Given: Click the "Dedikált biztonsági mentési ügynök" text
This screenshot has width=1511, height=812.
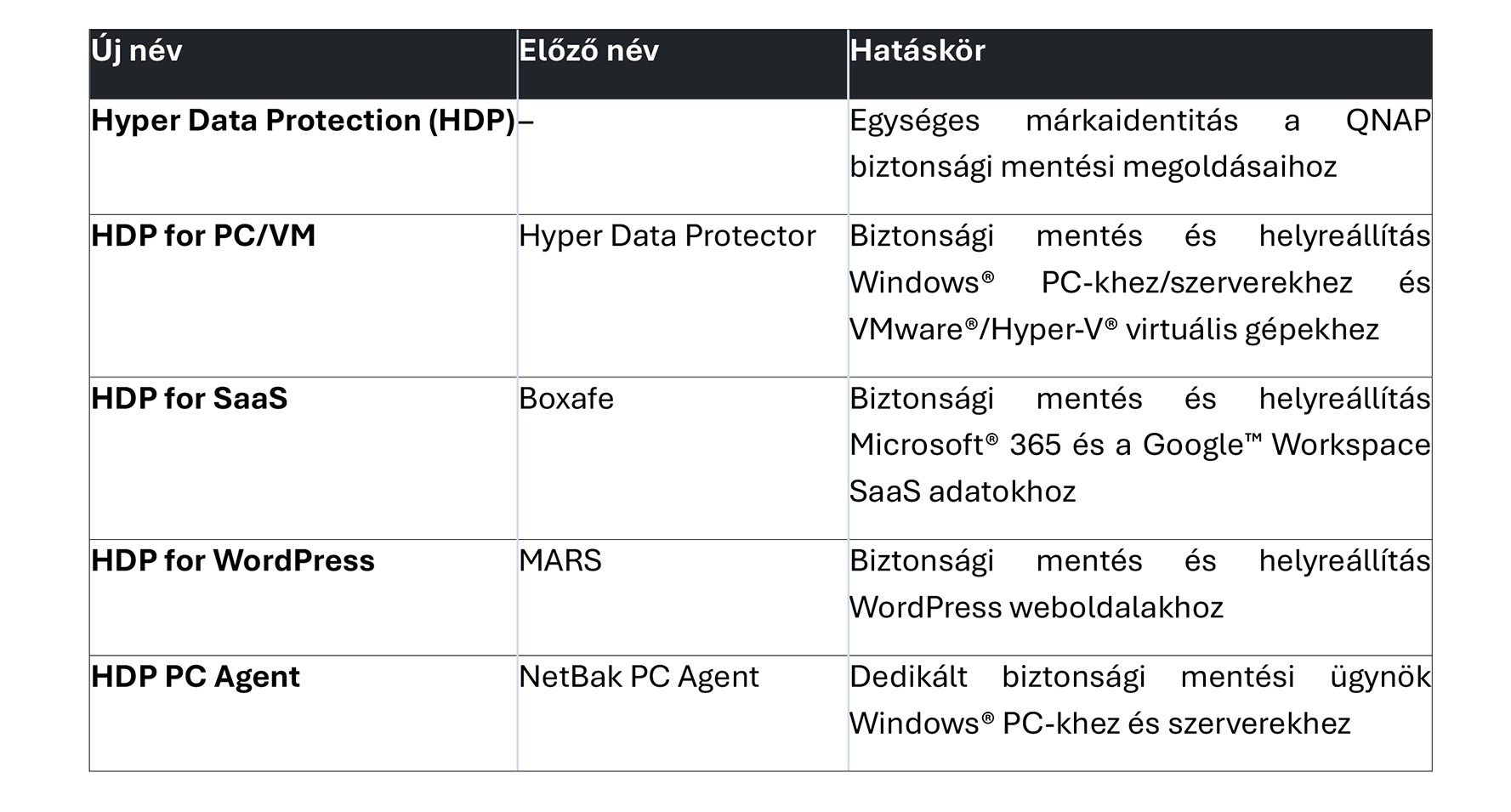Looking at the screenshot, I should 1139,677.
